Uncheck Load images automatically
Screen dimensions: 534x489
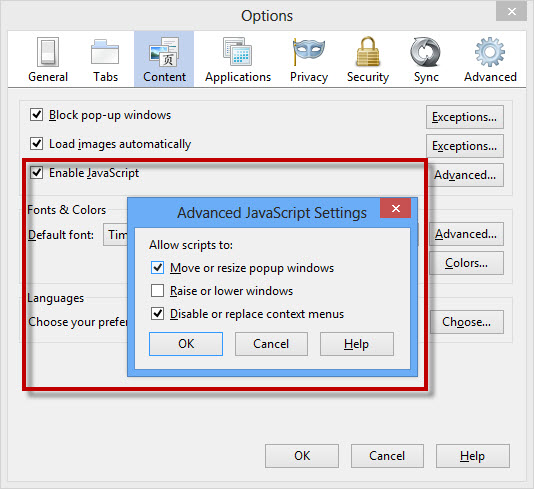36,144
